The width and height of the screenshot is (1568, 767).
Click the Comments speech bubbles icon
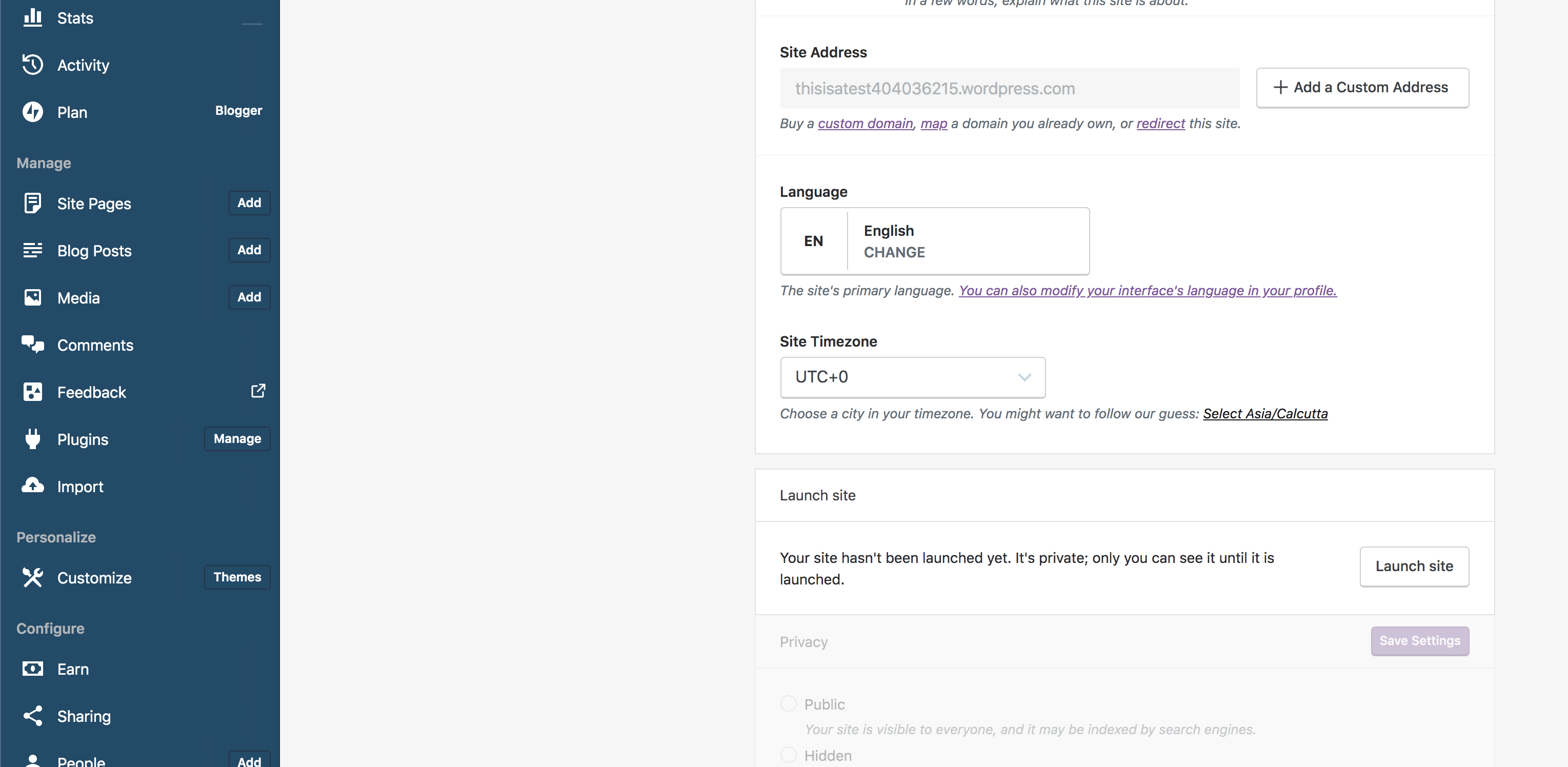pos(32,345)
